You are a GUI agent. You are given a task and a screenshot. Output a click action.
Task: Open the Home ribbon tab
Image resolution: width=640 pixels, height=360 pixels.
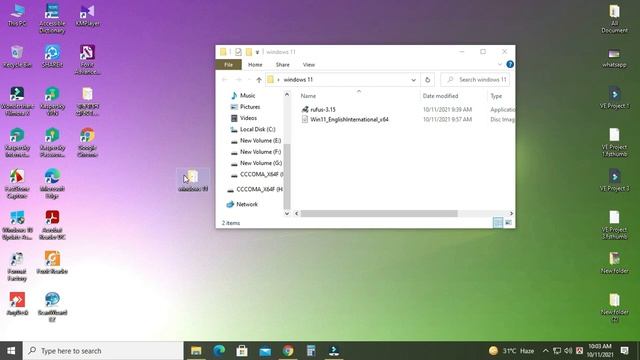tap(255, 64)
